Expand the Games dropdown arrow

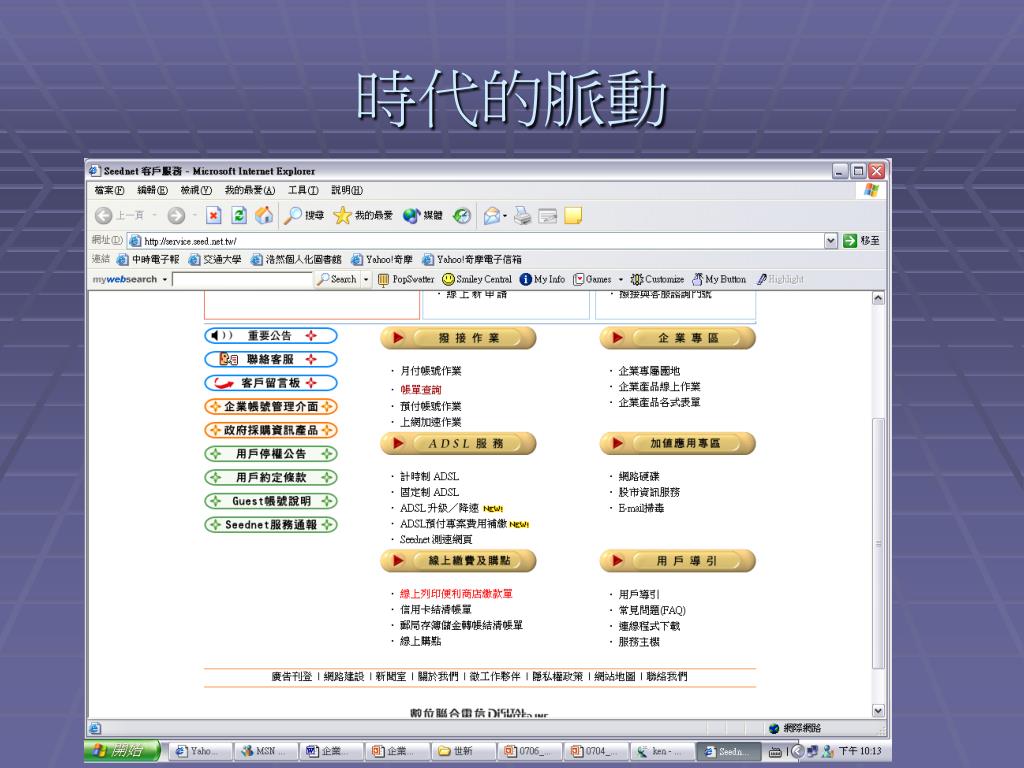(620, 280)
